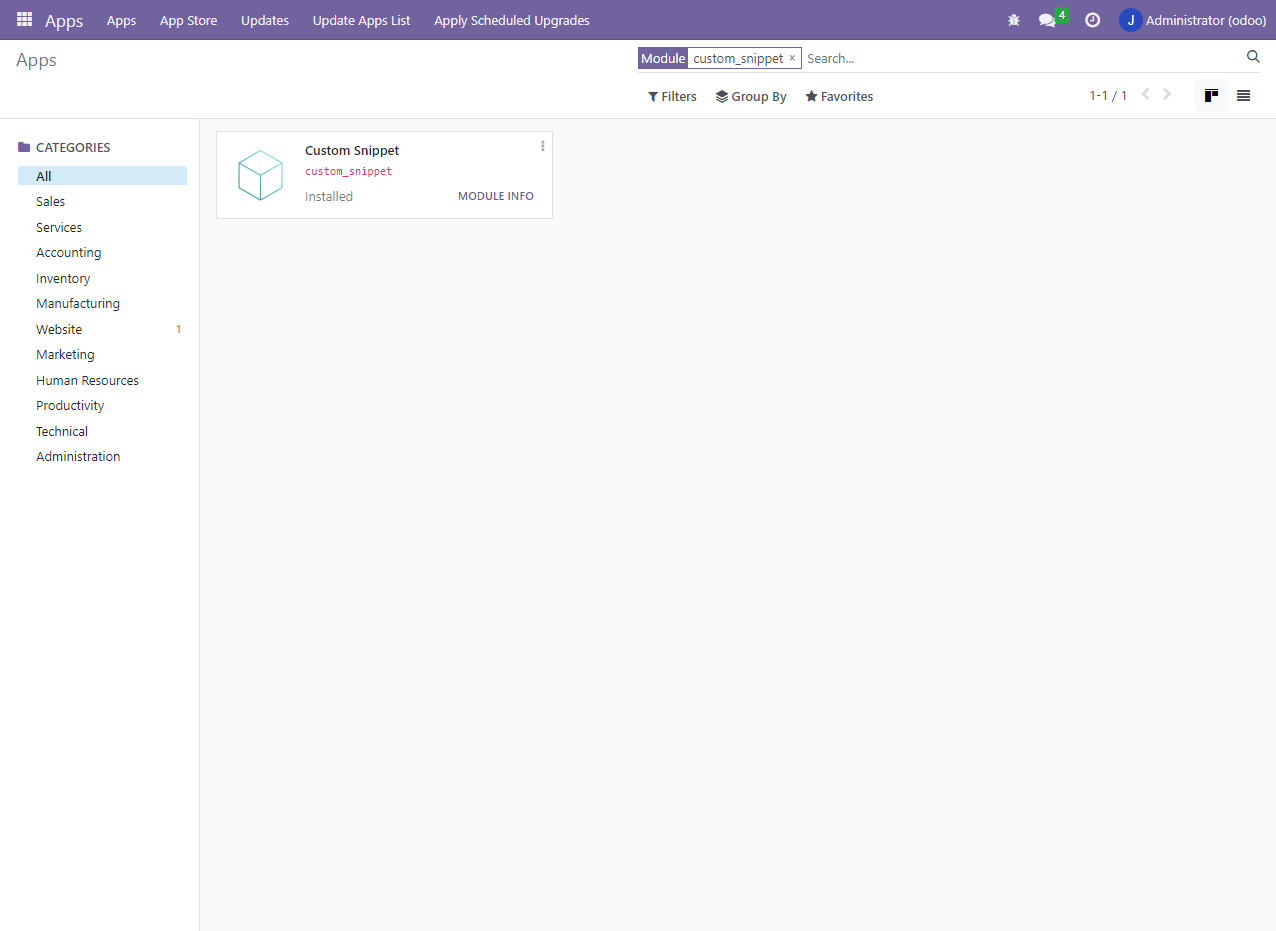The height and width of the screenshot is (931, 1276).
Task: Open the Group By dropdown
Action: [751, 97]
